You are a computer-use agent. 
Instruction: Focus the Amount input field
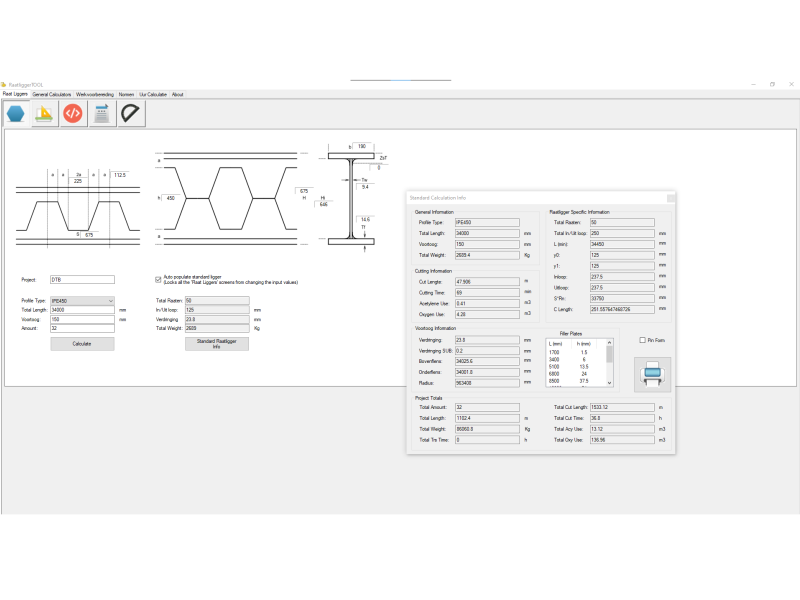tap(82, 328)
